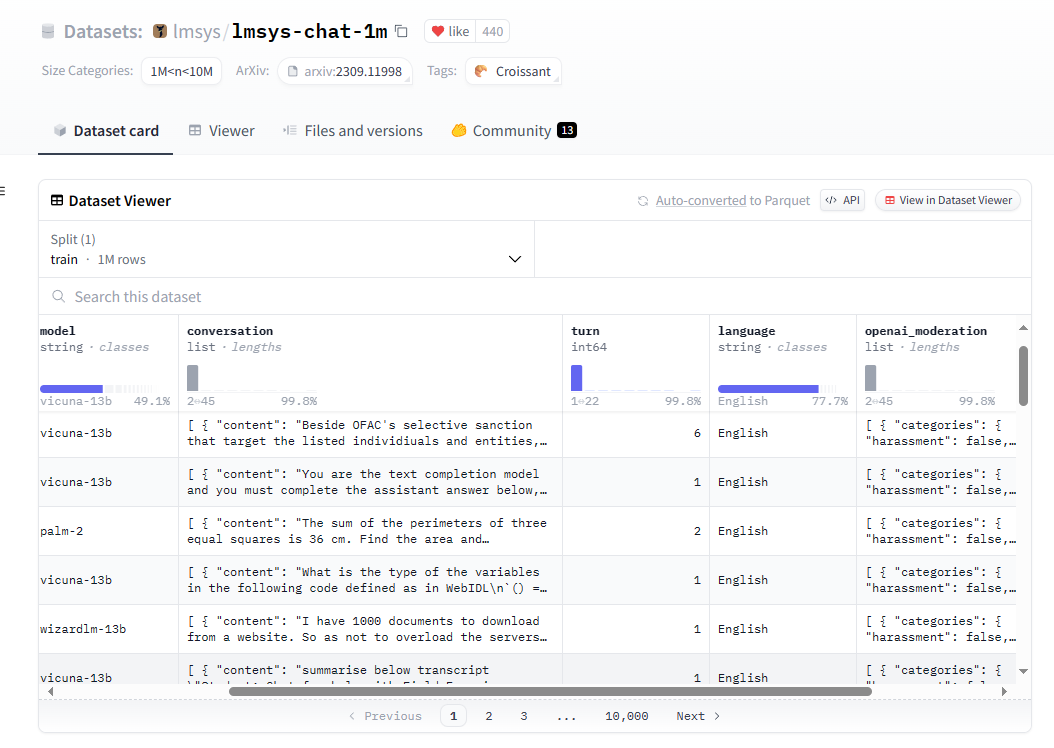Click the WebIDL conversation cell
The width and height of the screenshot is (1054, 748).
pyautogui.click(x=370, y=580)
